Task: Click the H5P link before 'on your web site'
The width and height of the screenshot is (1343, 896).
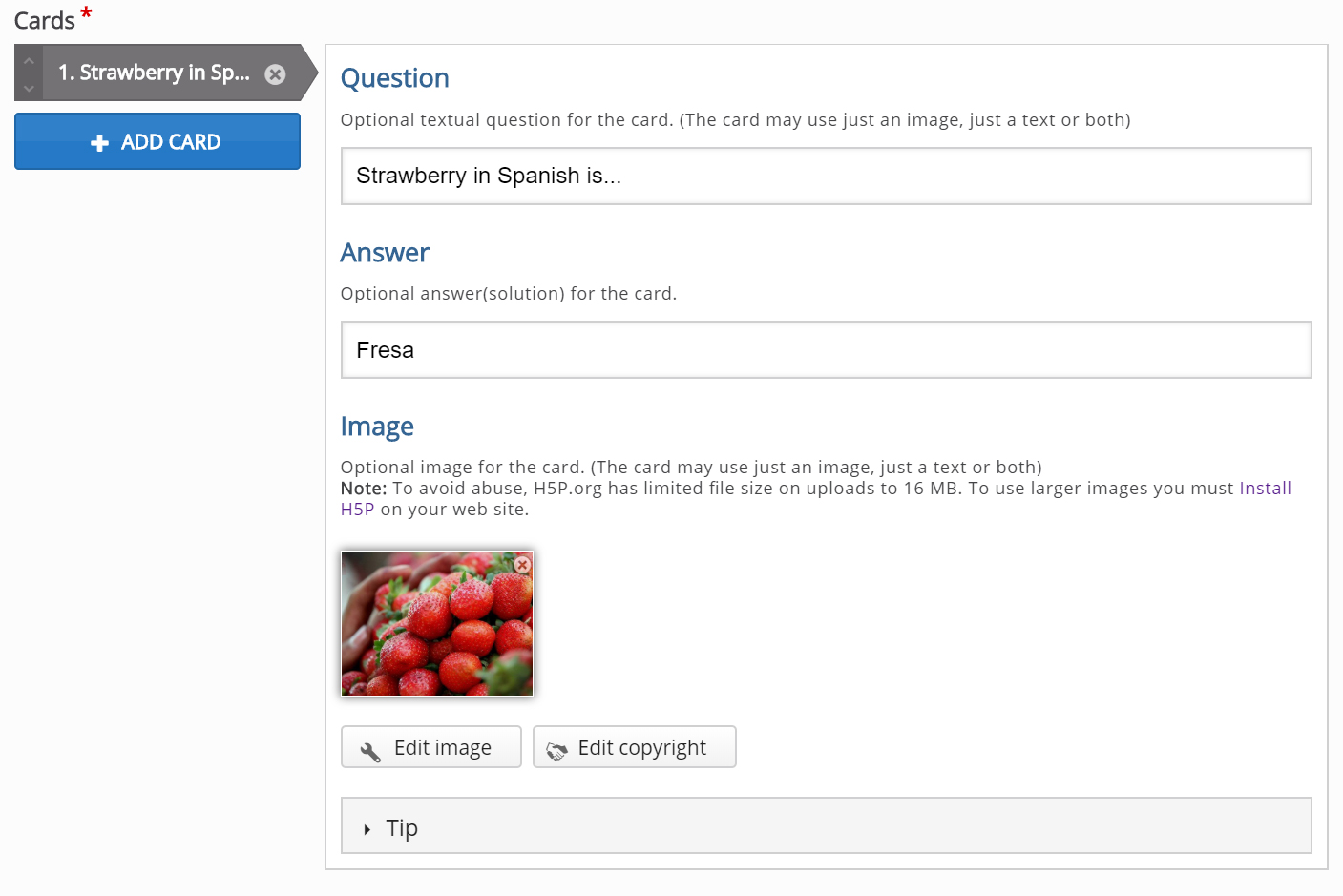Action: pos(358,510)
